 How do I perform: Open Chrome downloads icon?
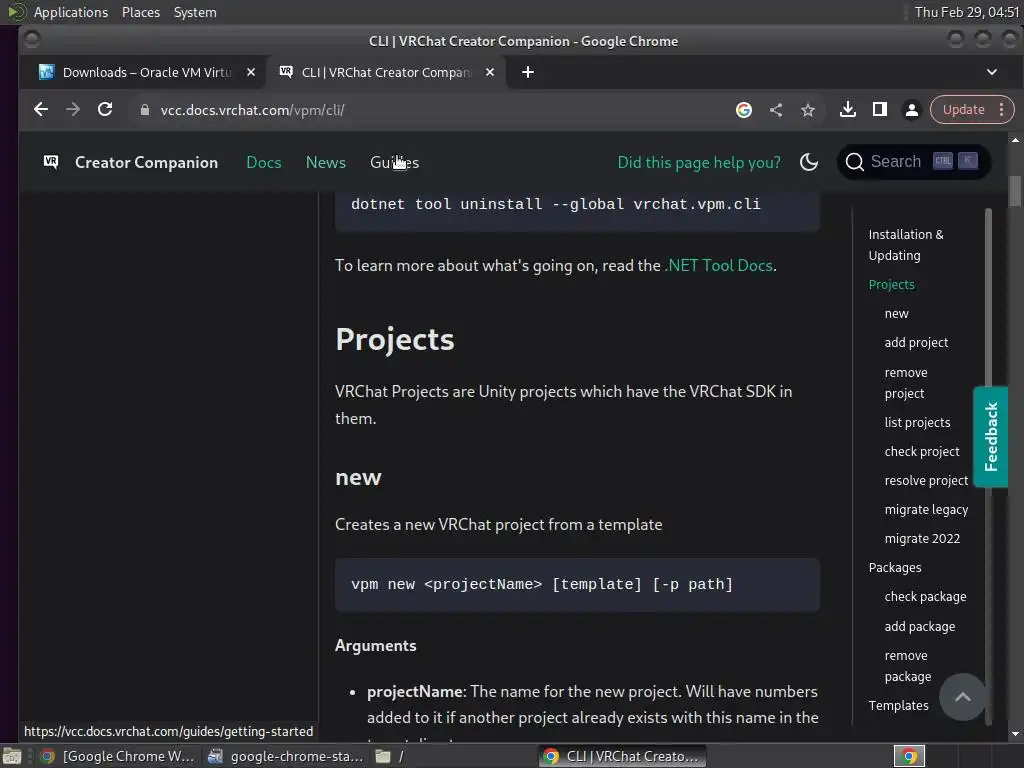point(848,110)
